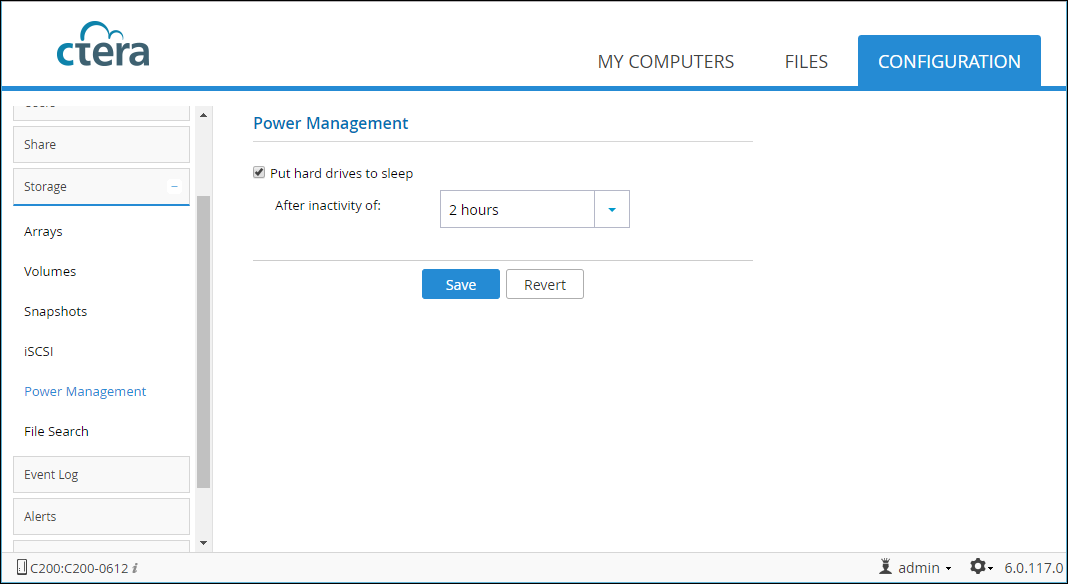Image resolution: width=1068 pixels, height=584 pixels.
Task: Toggle Put hard drives to sleep checkbox
Action: pyautogui.click(x=259, y=172)
